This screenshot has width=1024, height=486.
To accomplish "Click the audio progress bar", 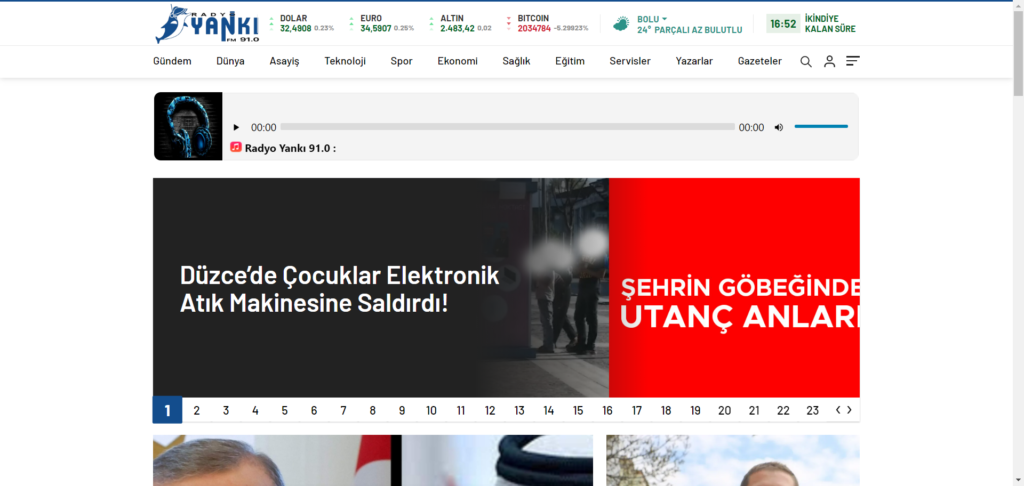I will 507,127.
